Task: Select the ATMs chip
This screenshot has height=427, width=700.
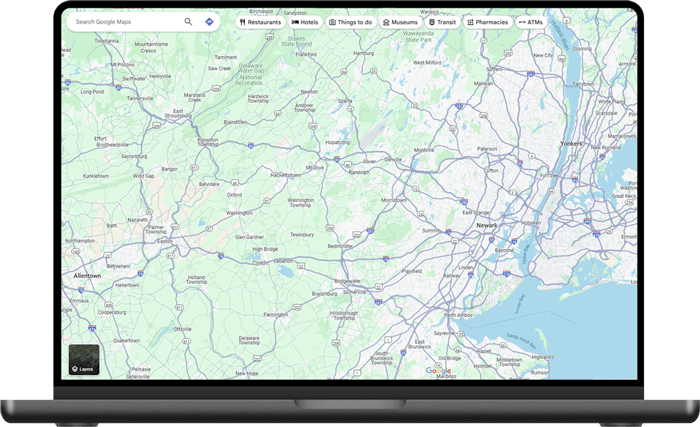Action: [531, 22]
